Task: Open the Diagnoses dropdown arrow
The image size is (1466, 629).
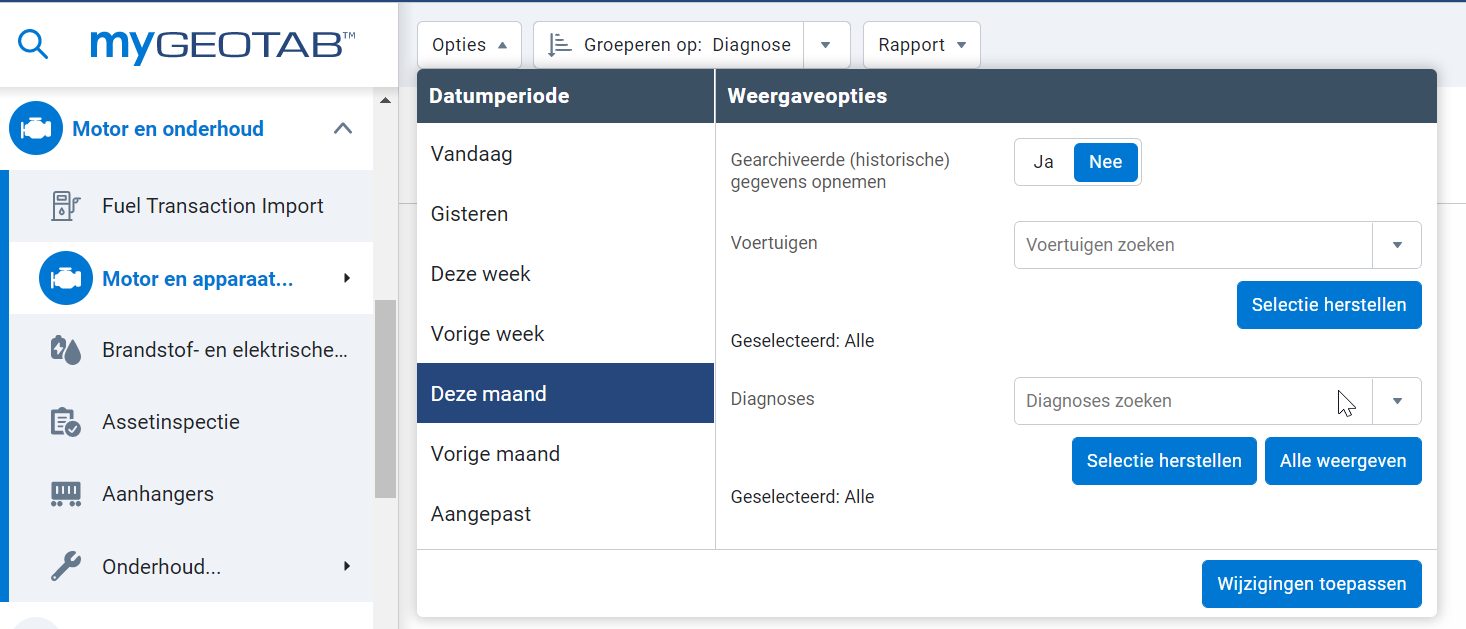Action: click(x=1397, y=401)
